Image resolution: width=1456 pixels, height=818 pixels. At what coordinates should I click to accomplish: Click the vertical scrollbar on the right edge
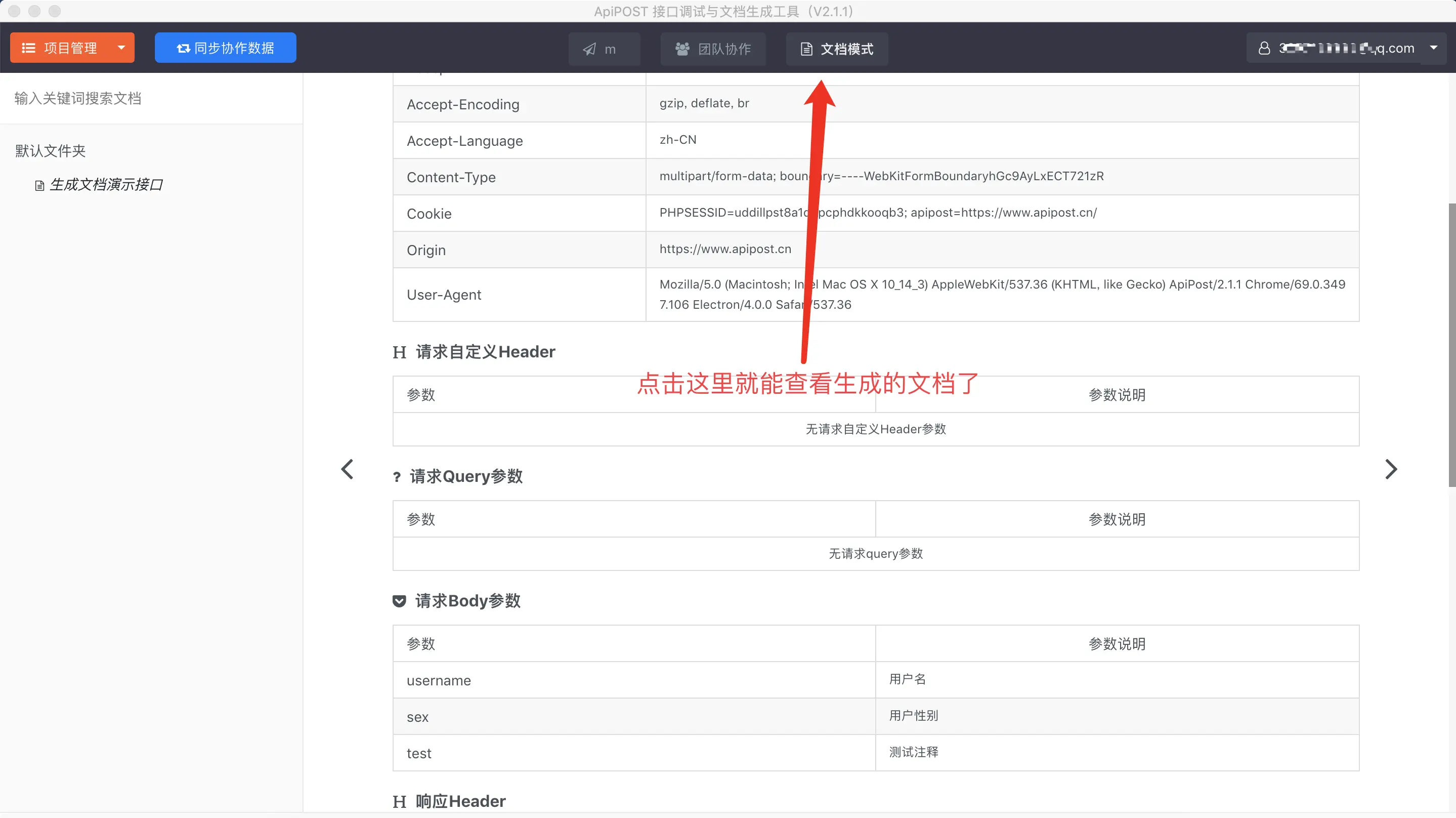[1451, 345]
